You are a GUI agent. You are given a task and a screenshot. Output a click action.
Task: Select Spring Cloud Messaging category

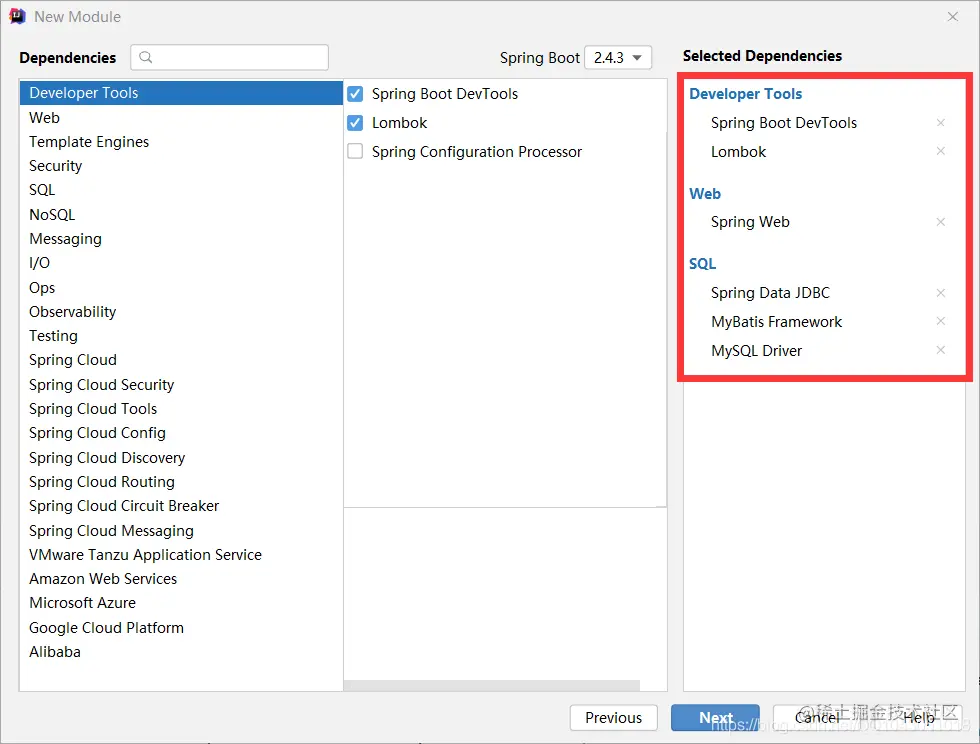coord(181,530)
